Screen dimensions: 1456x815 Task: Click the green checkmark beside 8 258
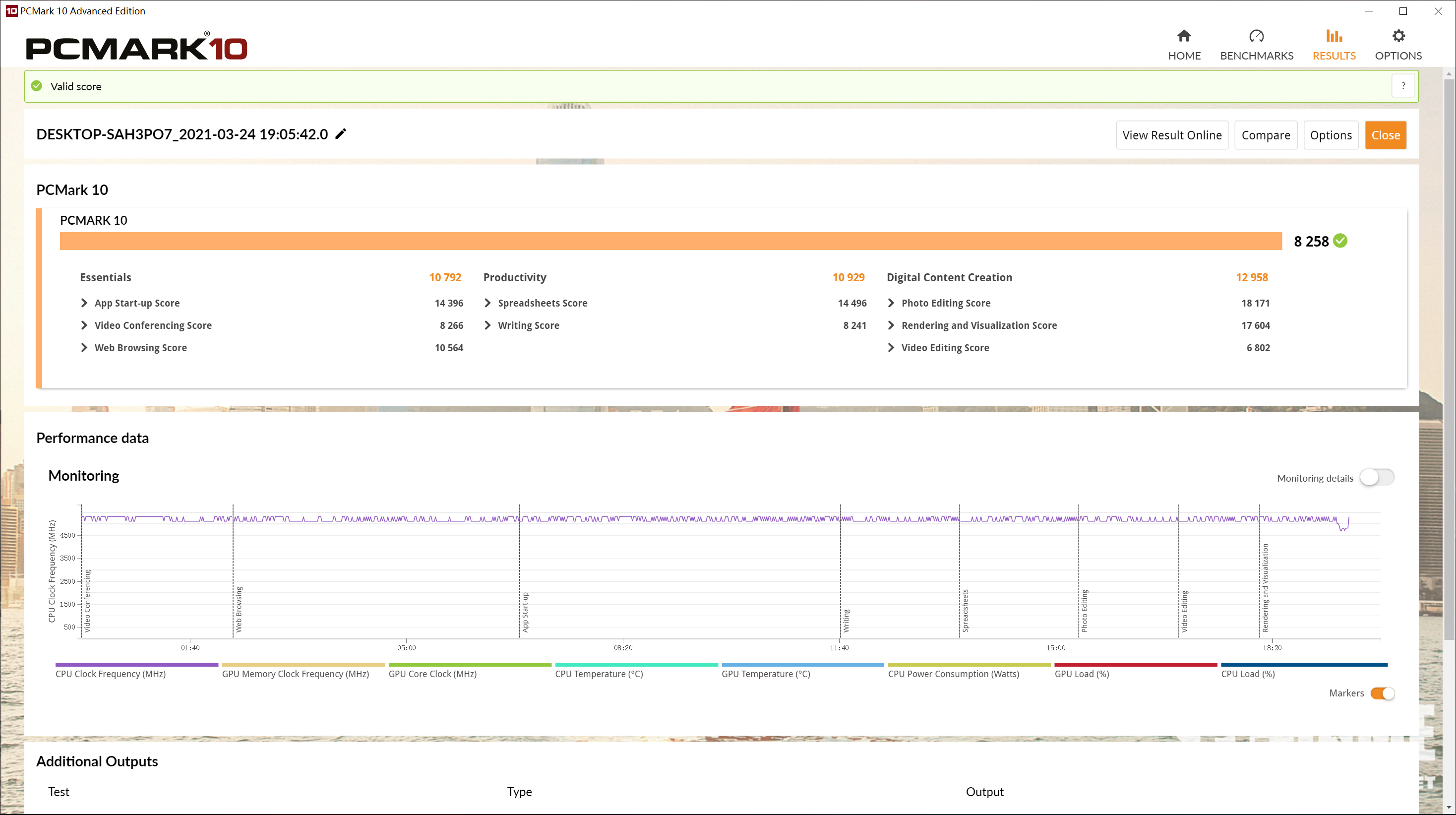pyautogui.click(x=1339, y=241)
